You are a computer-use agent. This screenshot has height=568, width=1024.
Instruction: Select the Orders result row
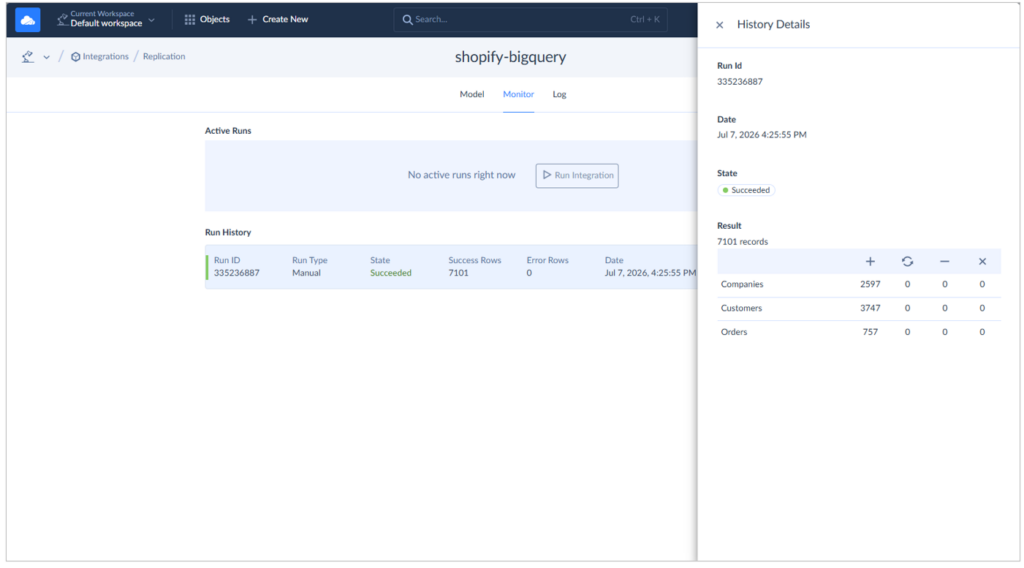click(859, 332)
